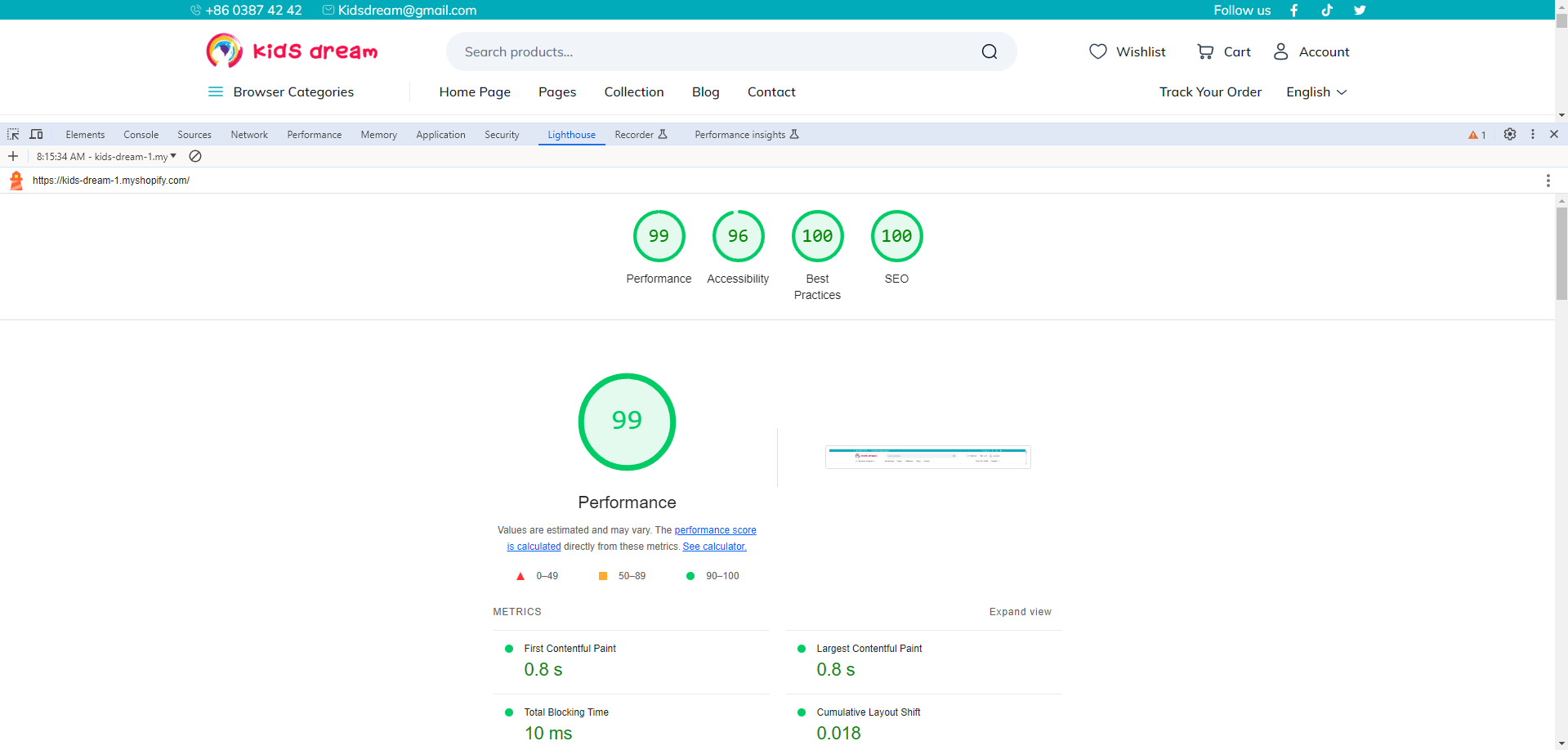
Task: Open the Twitter social icon
Action: tap(1360, 10)
